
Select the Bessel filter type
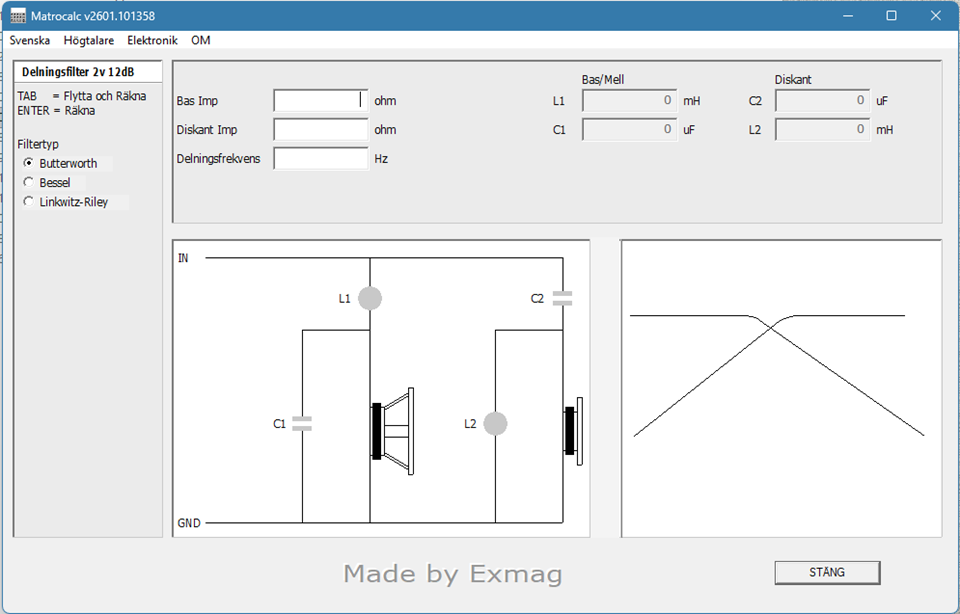(29, 182)
